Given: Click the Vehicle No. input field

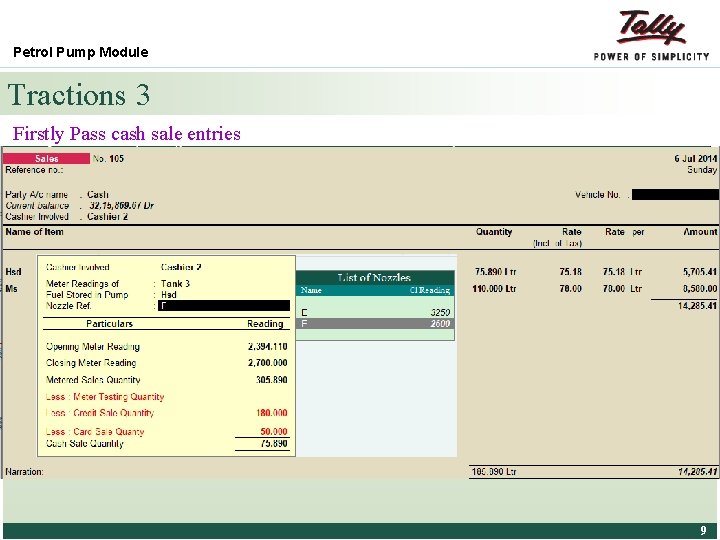Looking at the screenshot, I should click(x=675, y=195).
